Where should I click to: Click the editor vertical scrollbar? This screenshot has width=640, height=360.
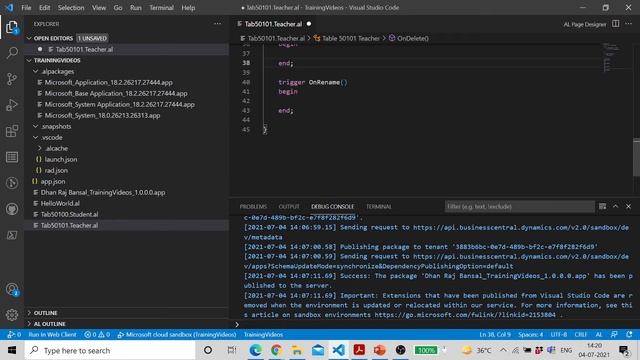coord(636,157)
